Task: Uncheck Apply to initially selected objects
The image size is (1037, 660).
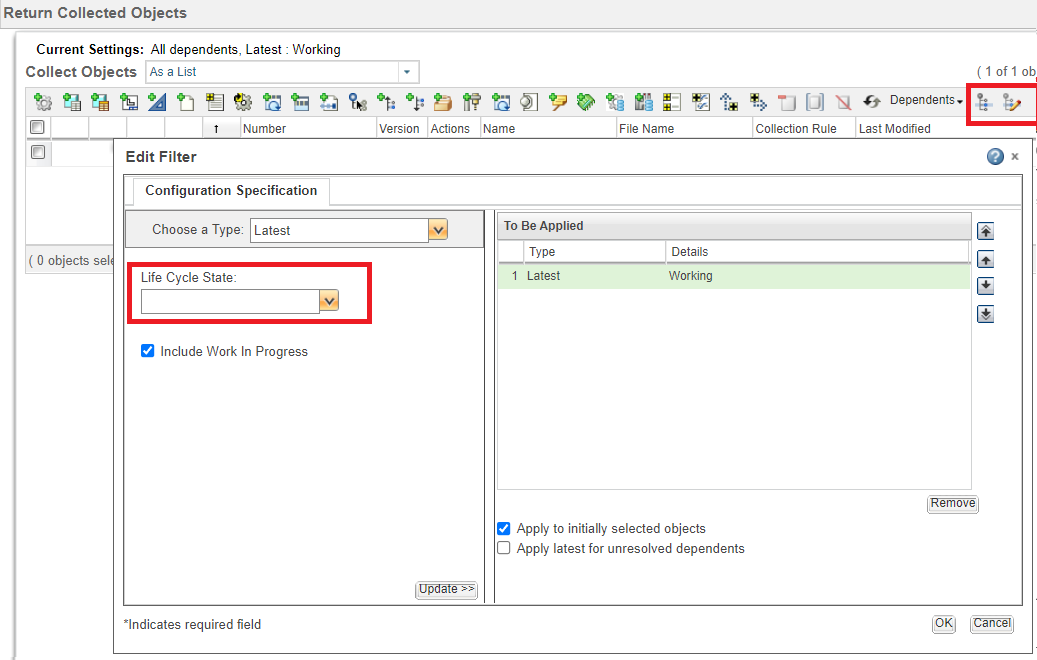Action: (504, 528)
